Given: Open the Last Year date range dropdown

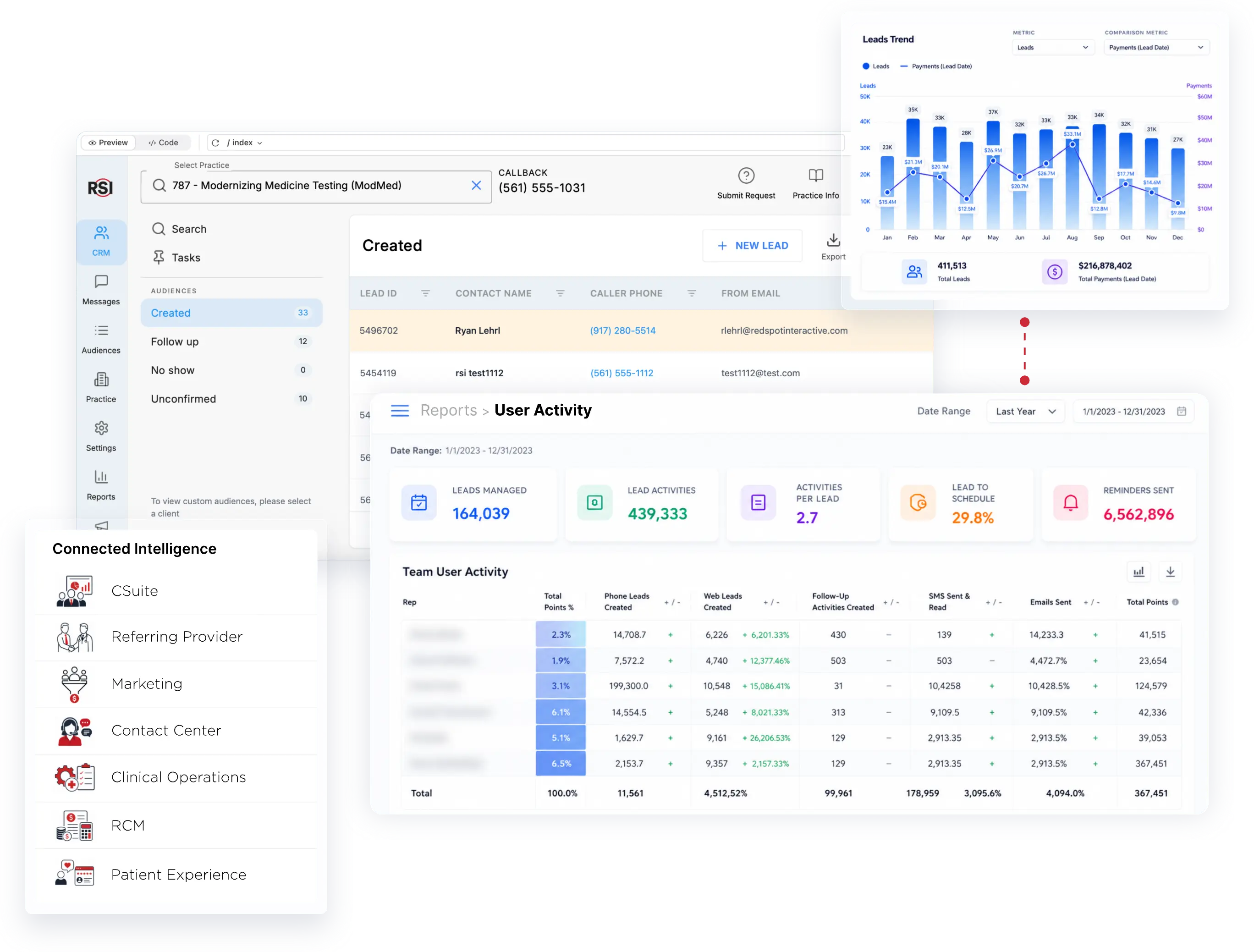Looking at the screenshot, I should point(1026,412).
